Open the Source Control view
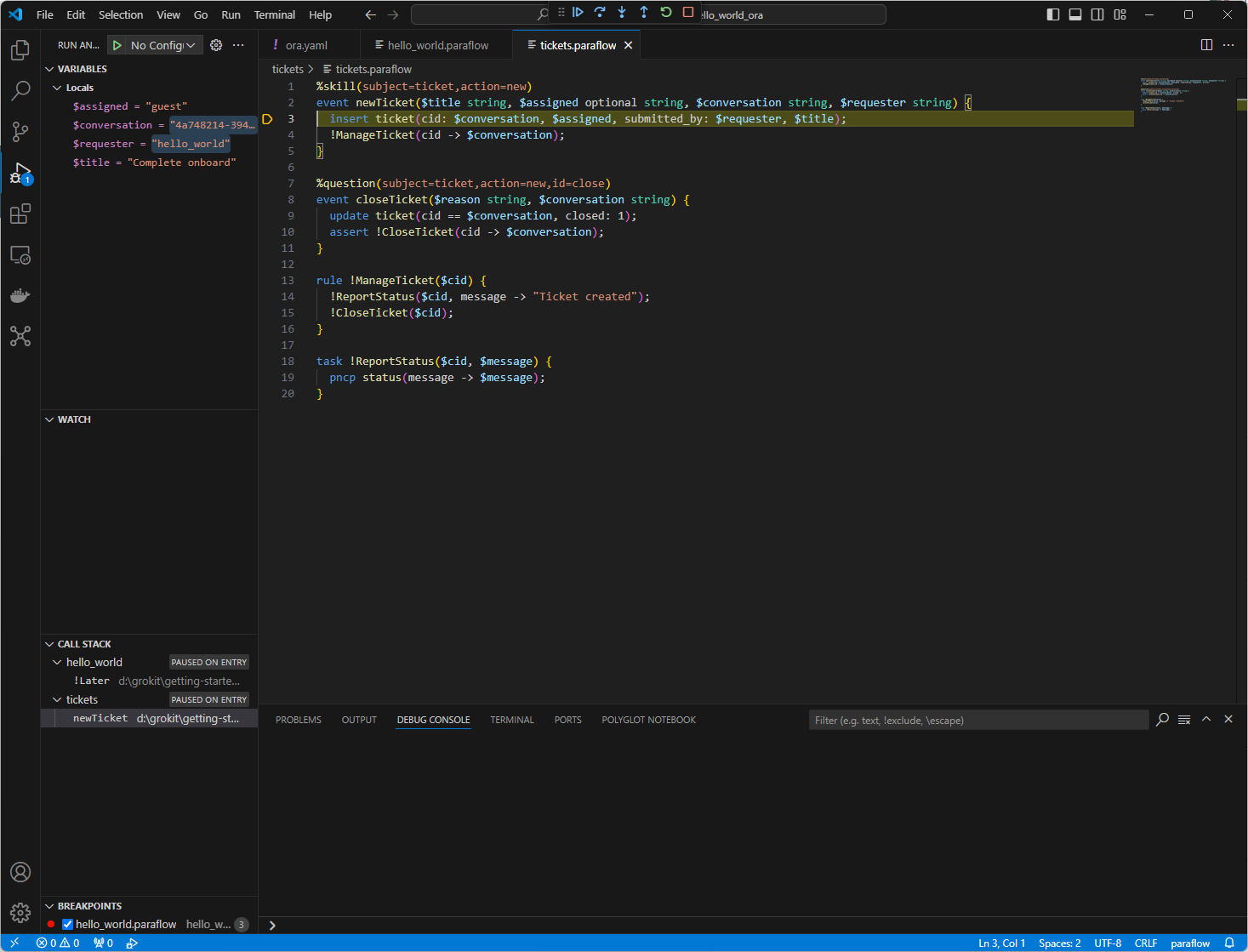 point(20,132)
